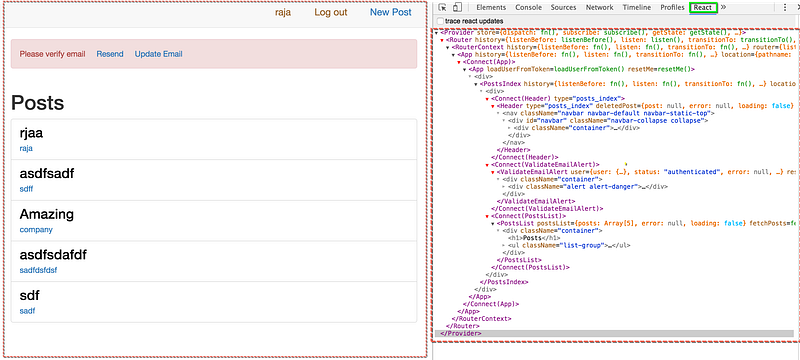This screenshot has height=360, width=800.
Task: Open the asdfsdafdf post
Action: (53, 255)
